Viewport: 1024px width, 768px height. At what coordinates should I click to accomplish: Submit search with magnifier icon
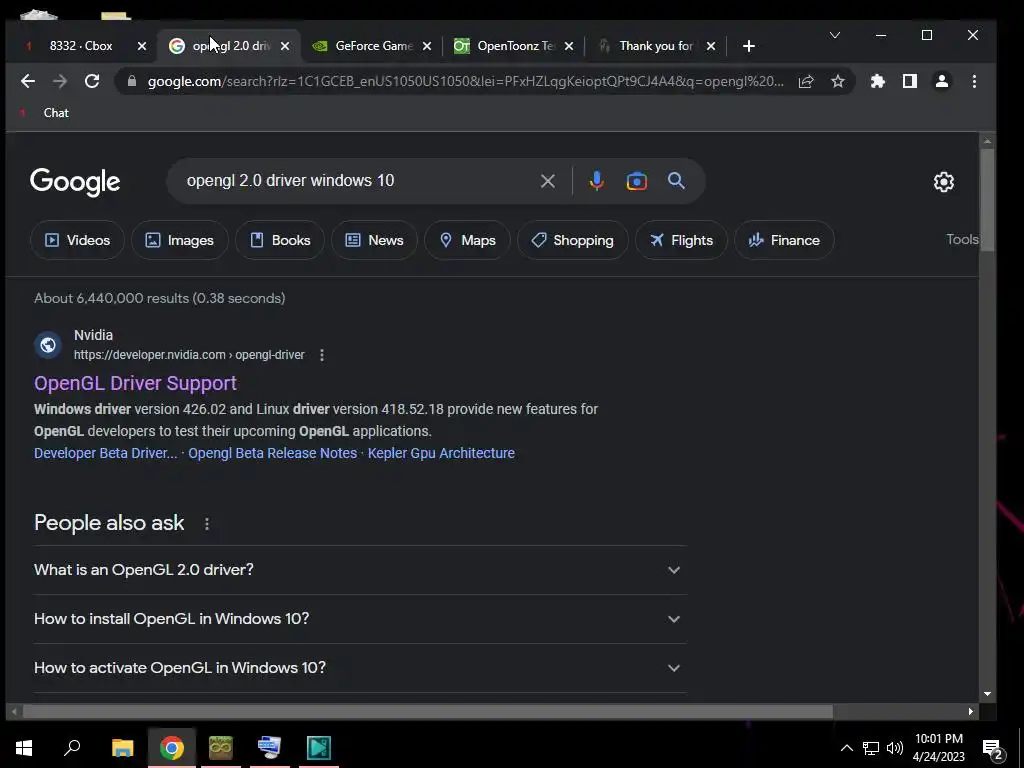tap(677, 181)
